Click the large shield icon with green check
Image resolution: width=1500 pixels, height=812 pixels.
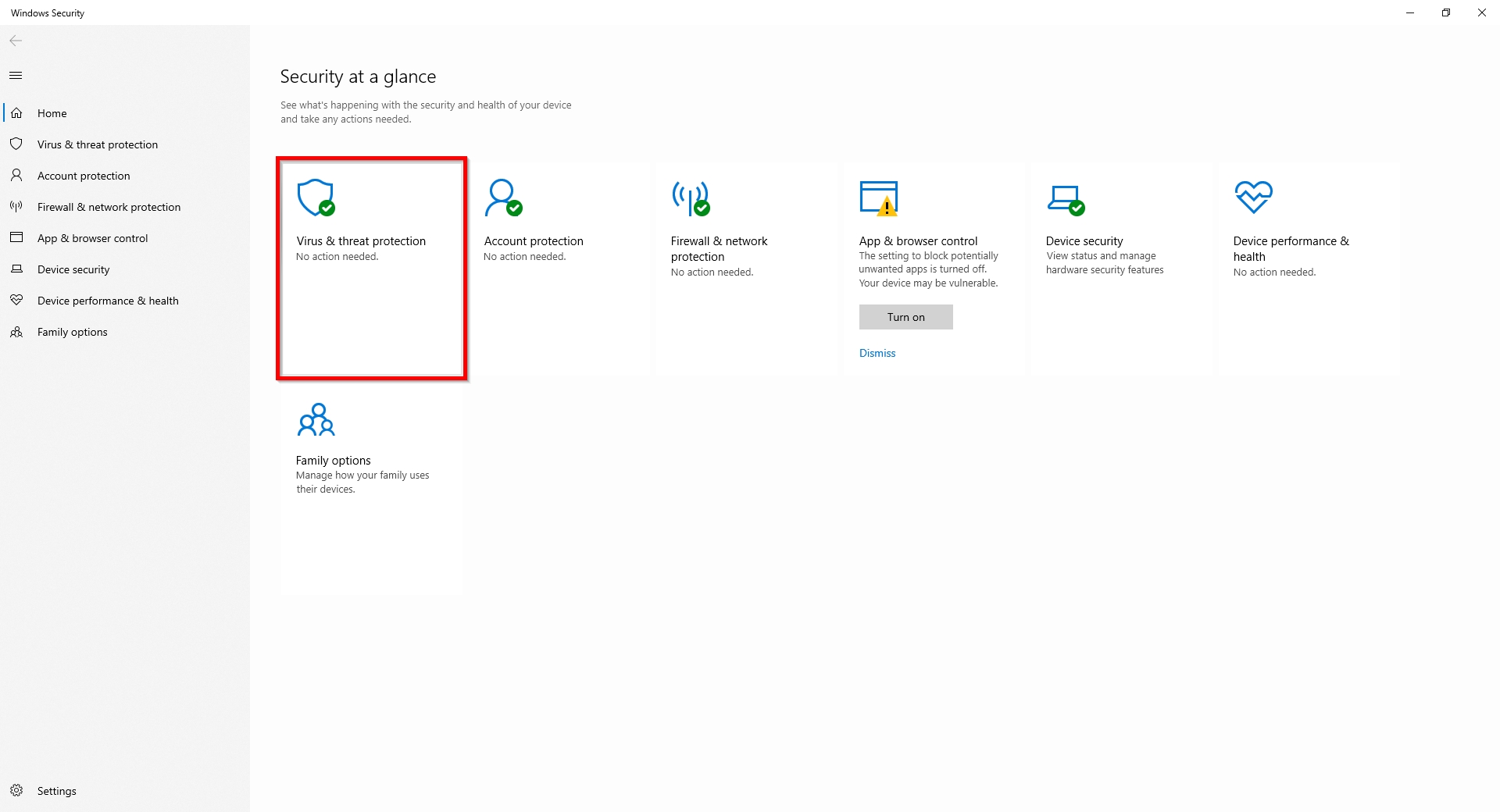[x=316, y=198]
